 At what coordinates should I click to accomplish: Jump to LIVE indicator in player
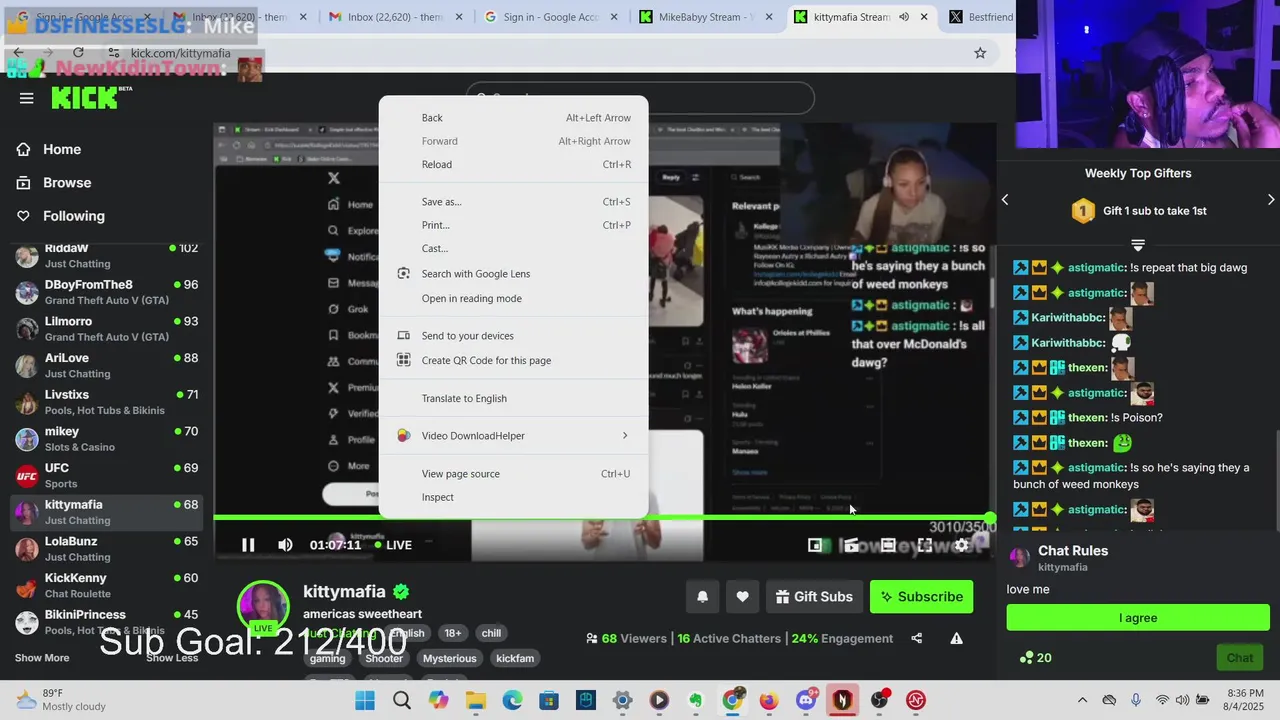[393, 545]
